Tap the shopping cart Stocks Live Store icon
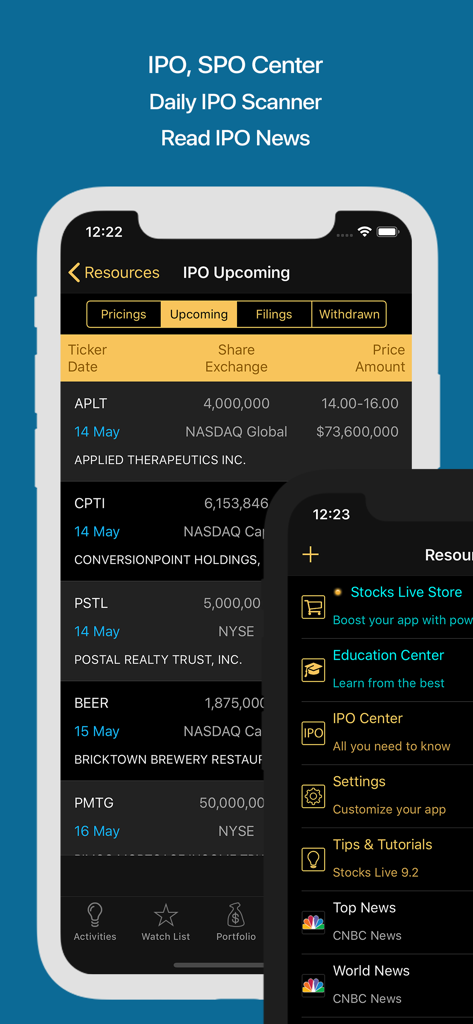 [x=313, y=607]
